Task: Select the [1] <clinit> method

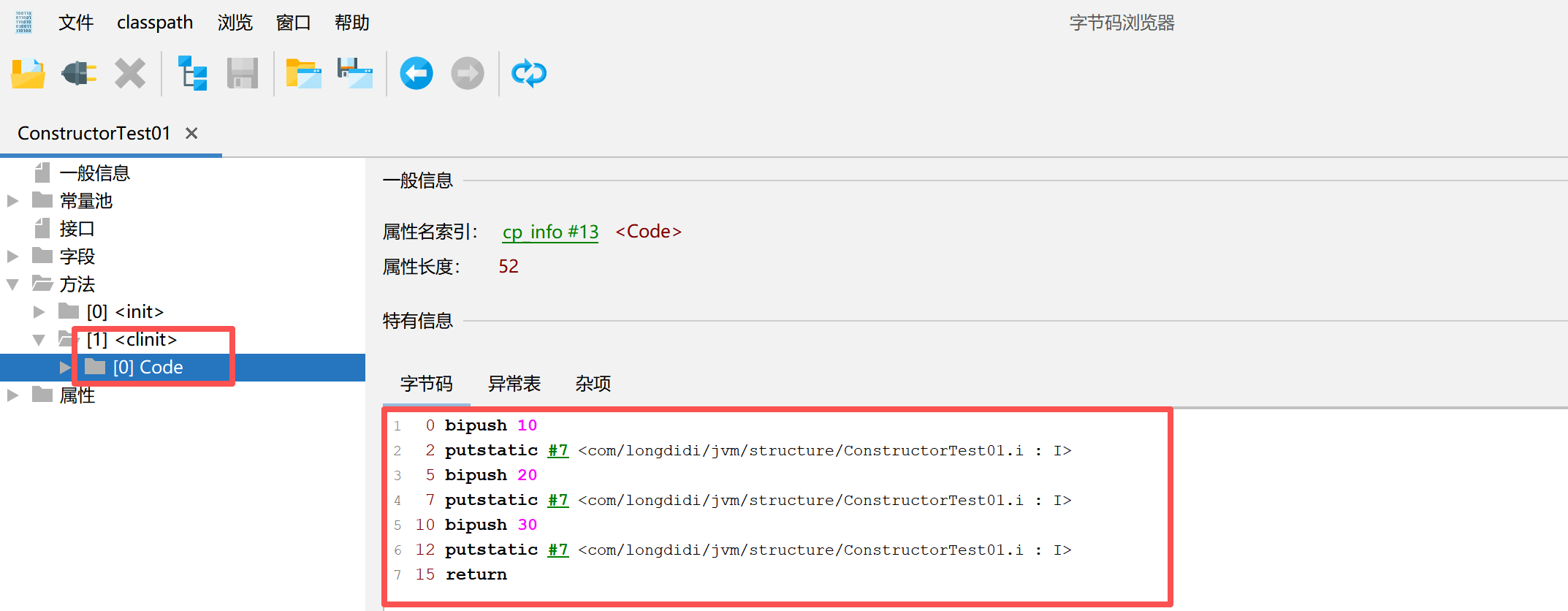Action: pos(132,340)
